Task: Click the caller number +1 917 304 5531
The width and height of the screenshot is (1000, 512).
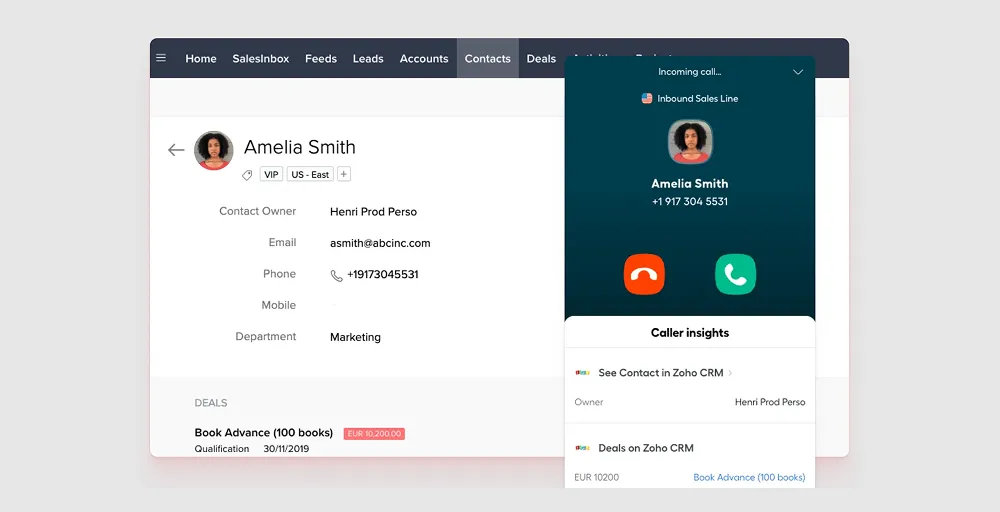Action: (x=690, y=201)
